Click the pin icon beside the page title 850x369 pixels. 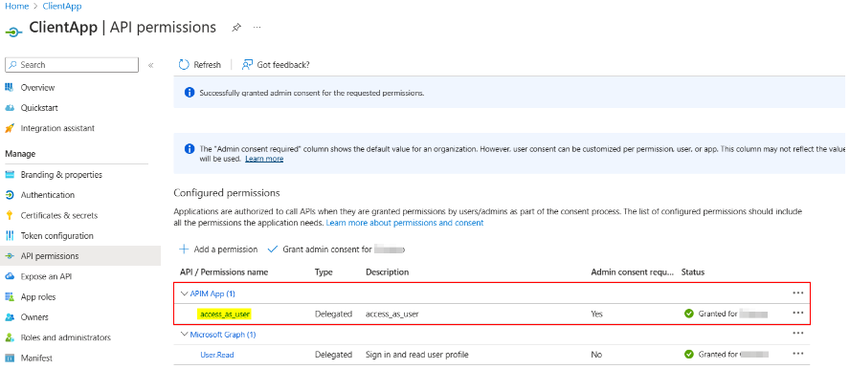[236, 27]
